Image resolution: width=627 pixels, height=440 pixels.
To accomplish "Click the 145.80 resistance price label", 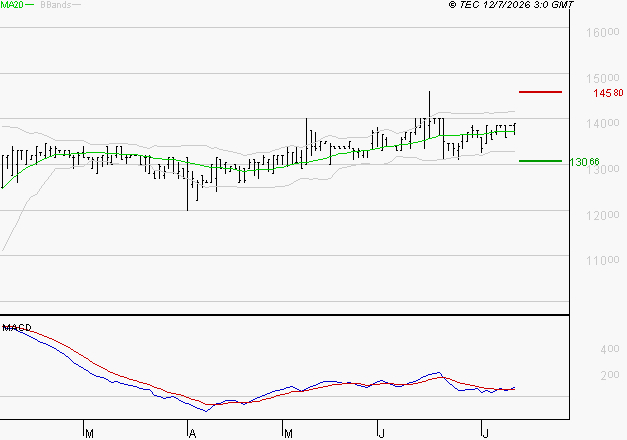I will [608, 93].
